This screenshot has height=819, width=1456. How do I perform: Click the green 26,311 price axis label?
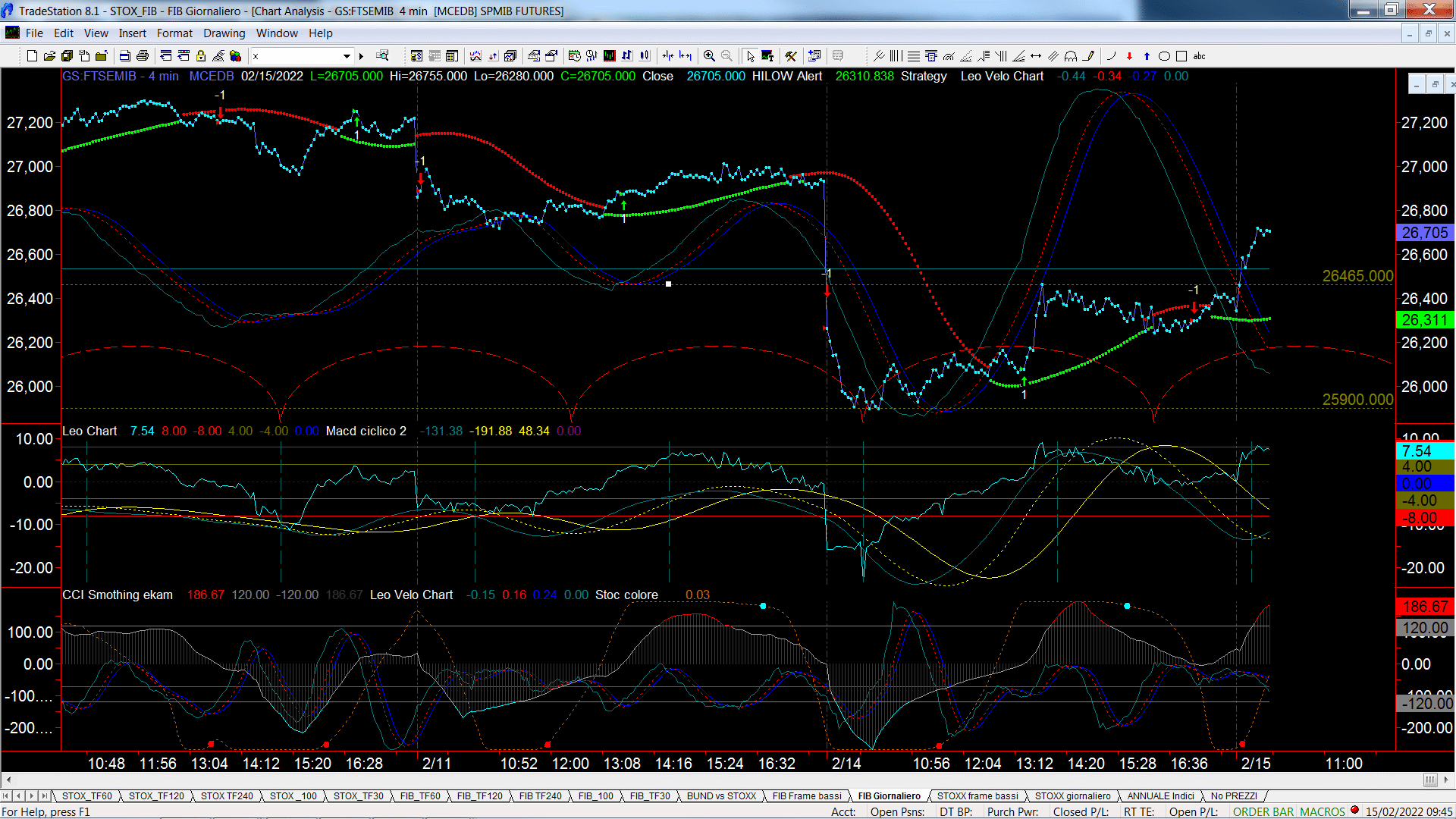click(x=1425, y=320)
